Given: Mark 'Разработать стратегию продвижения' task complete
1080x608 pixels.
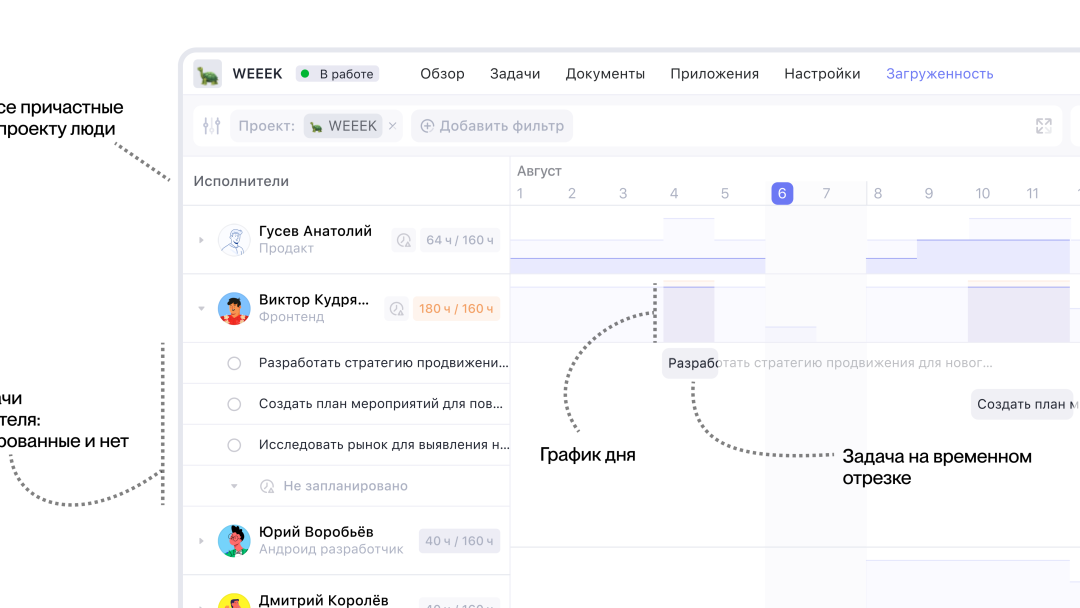Looking at the screenshot, I should pyautogui.click(x=234, y=363).
